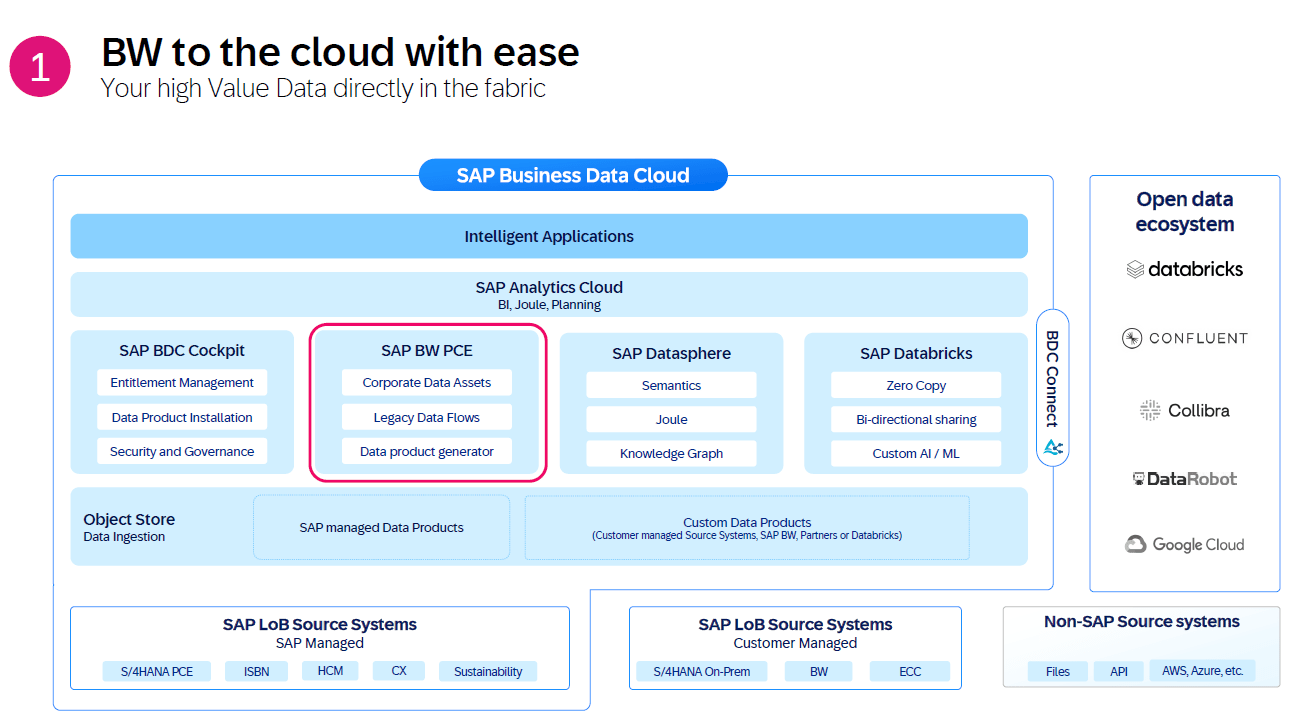Click the DataRobot logo icon
Screen dimensions: 1297x718
(x=1138, y=479)
